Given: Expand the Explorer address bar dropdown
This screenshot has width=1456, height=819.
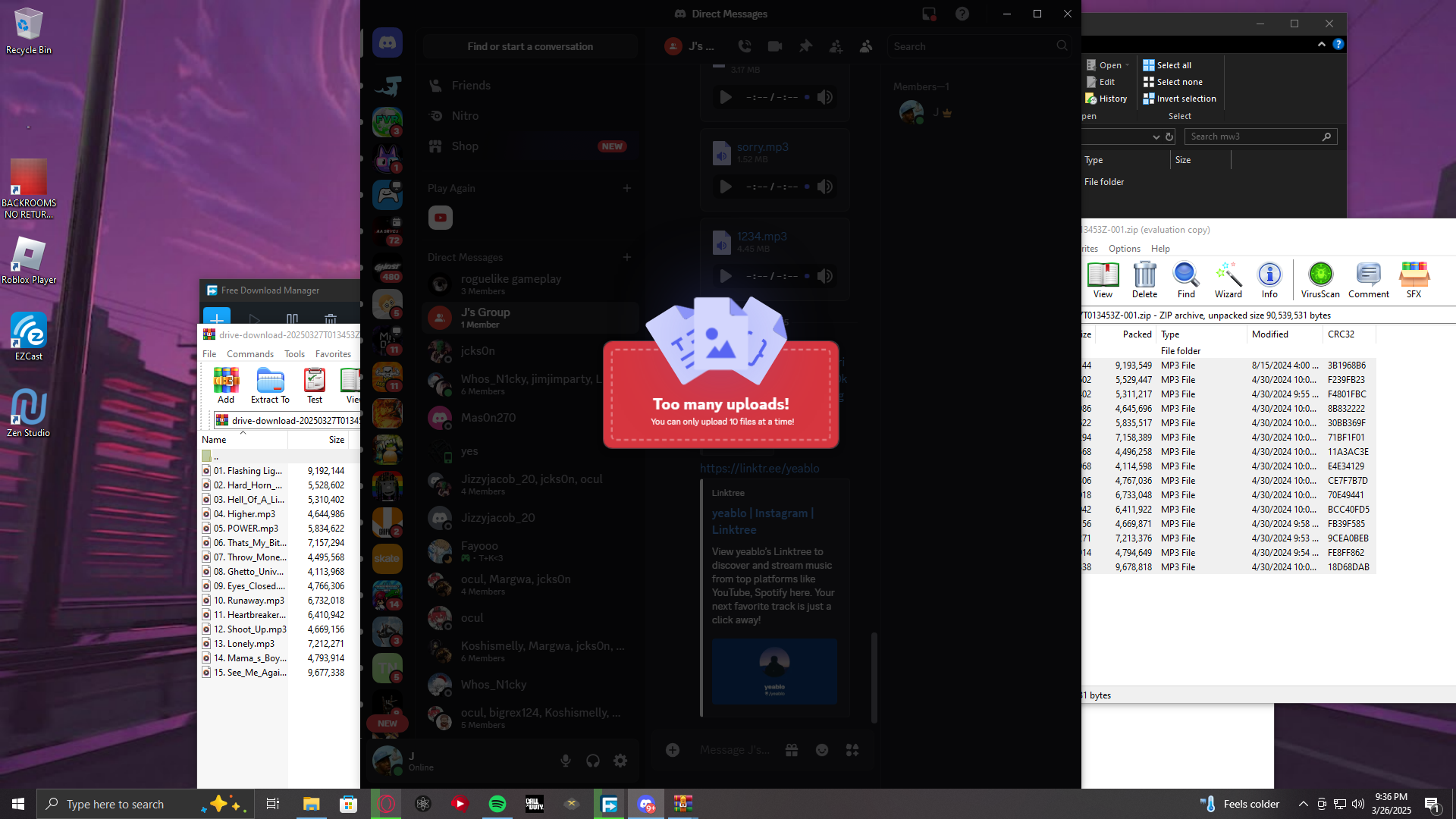Looking at the screenshot, I should tap(1156, 137).
